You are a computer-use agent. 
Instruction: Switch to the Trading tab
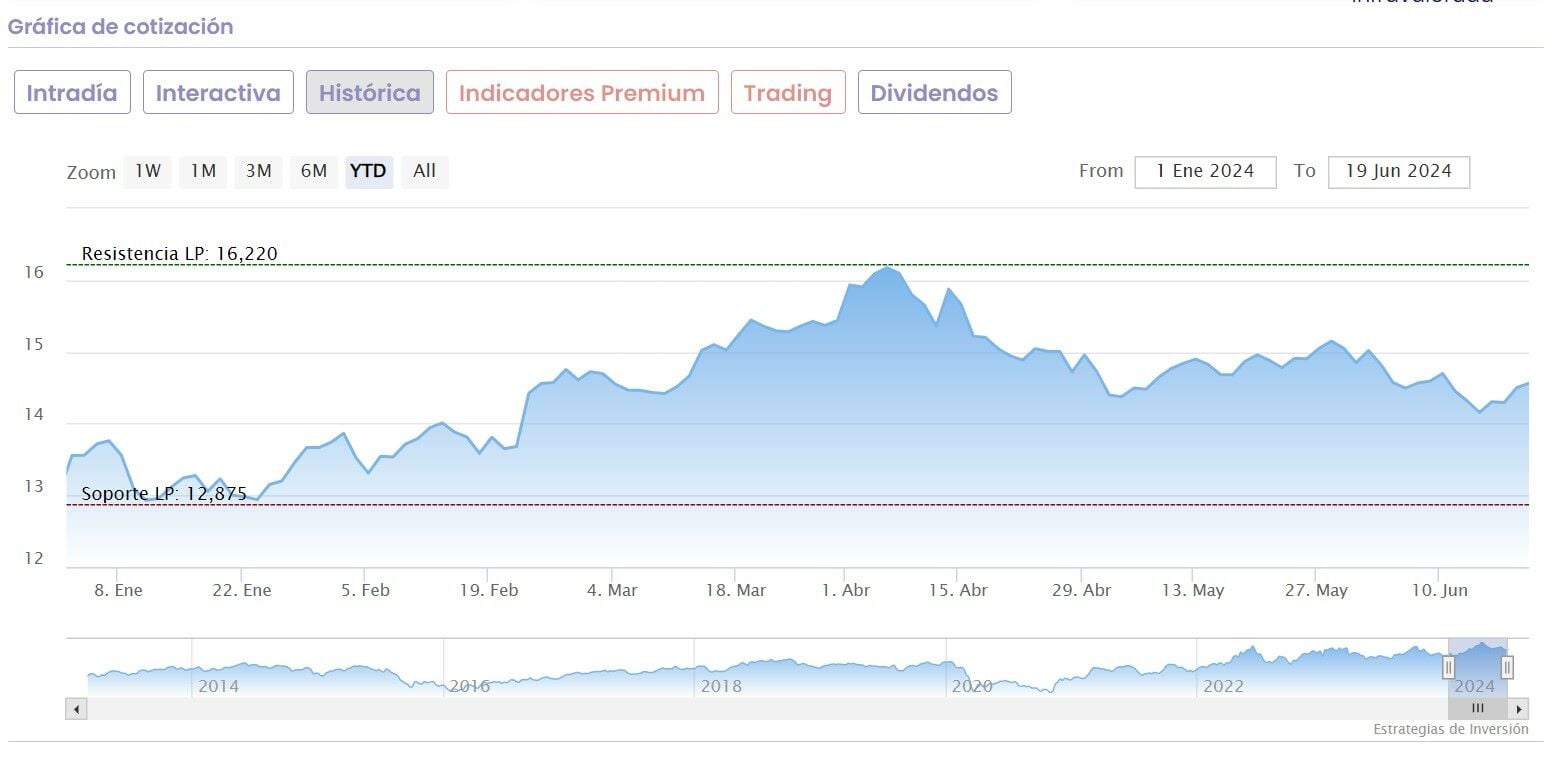point(788,93)
